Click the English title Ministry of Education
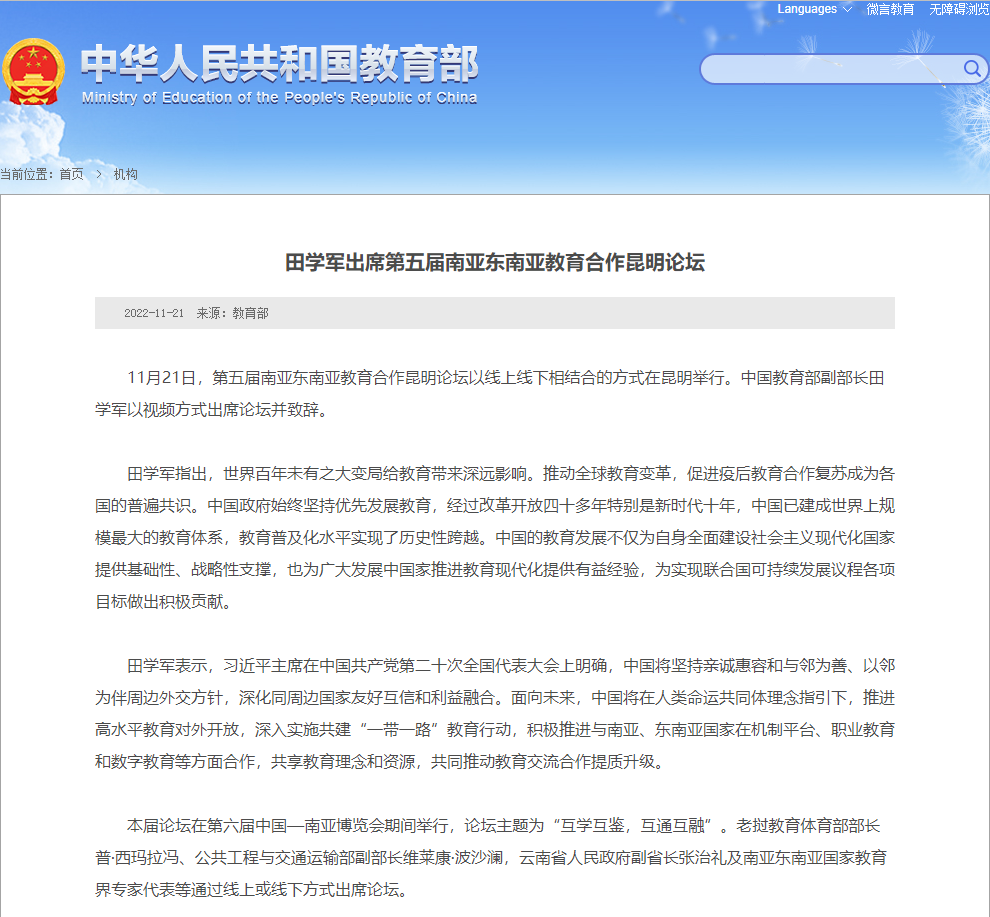Viewport: 990px width, 917px height. click(280, 98)
